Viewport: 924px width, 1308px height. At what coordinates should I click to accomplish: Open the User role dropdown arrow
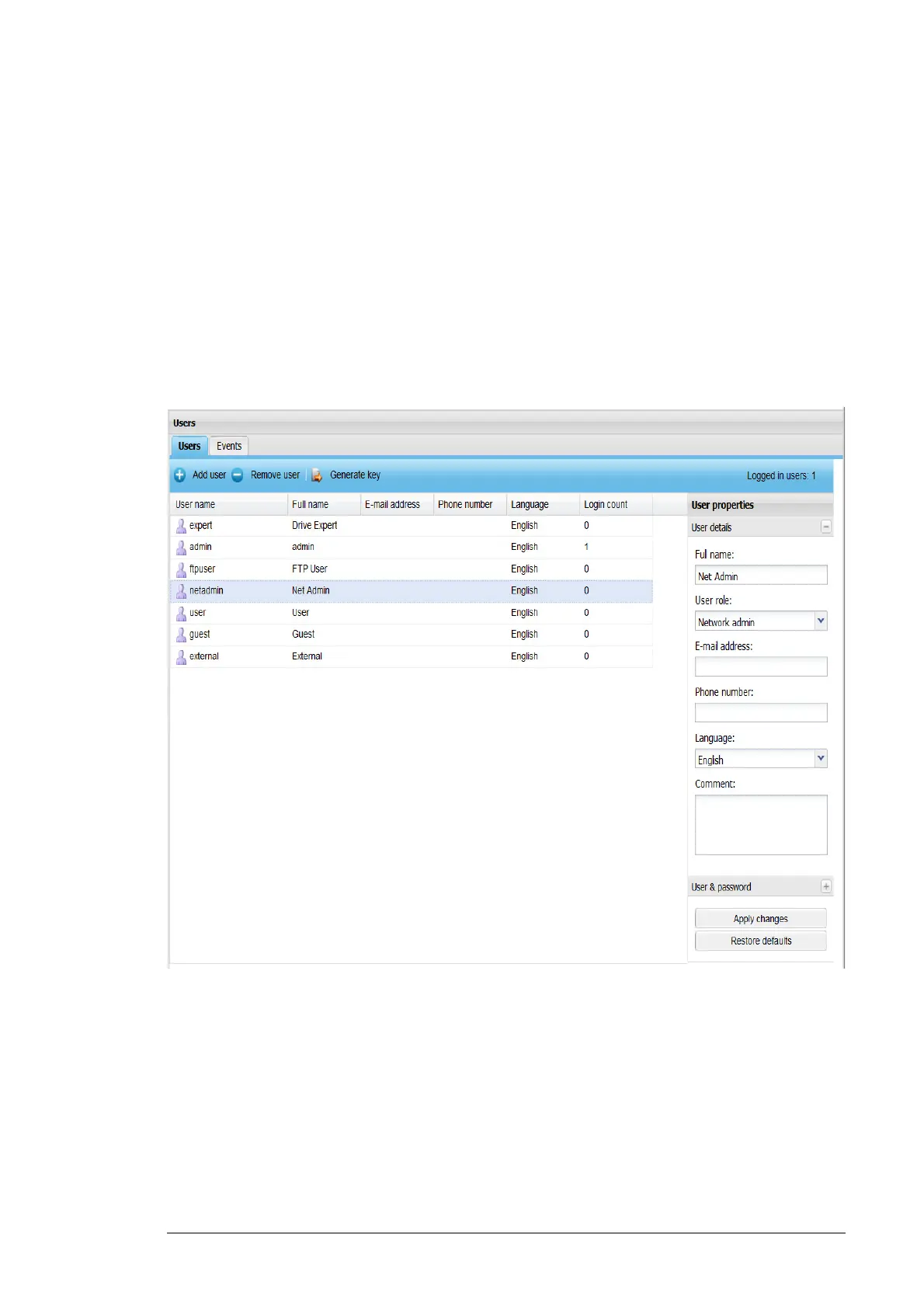(821, 621)
